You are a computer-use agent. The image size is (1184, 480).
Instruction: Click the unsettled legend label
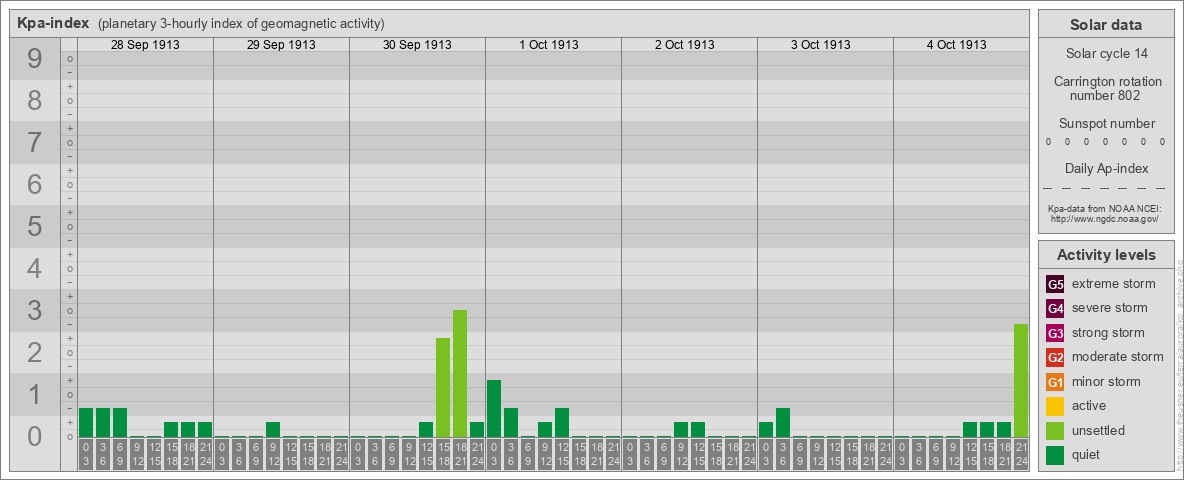pyautogui.click(x=1099, y=431)
